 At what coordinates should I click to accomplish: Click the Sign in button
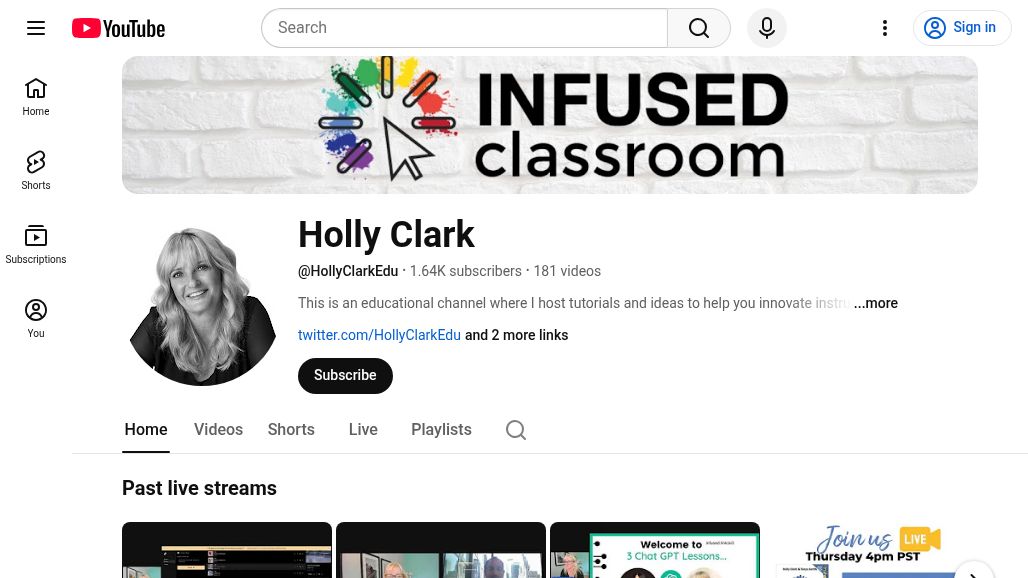point(962,28)
